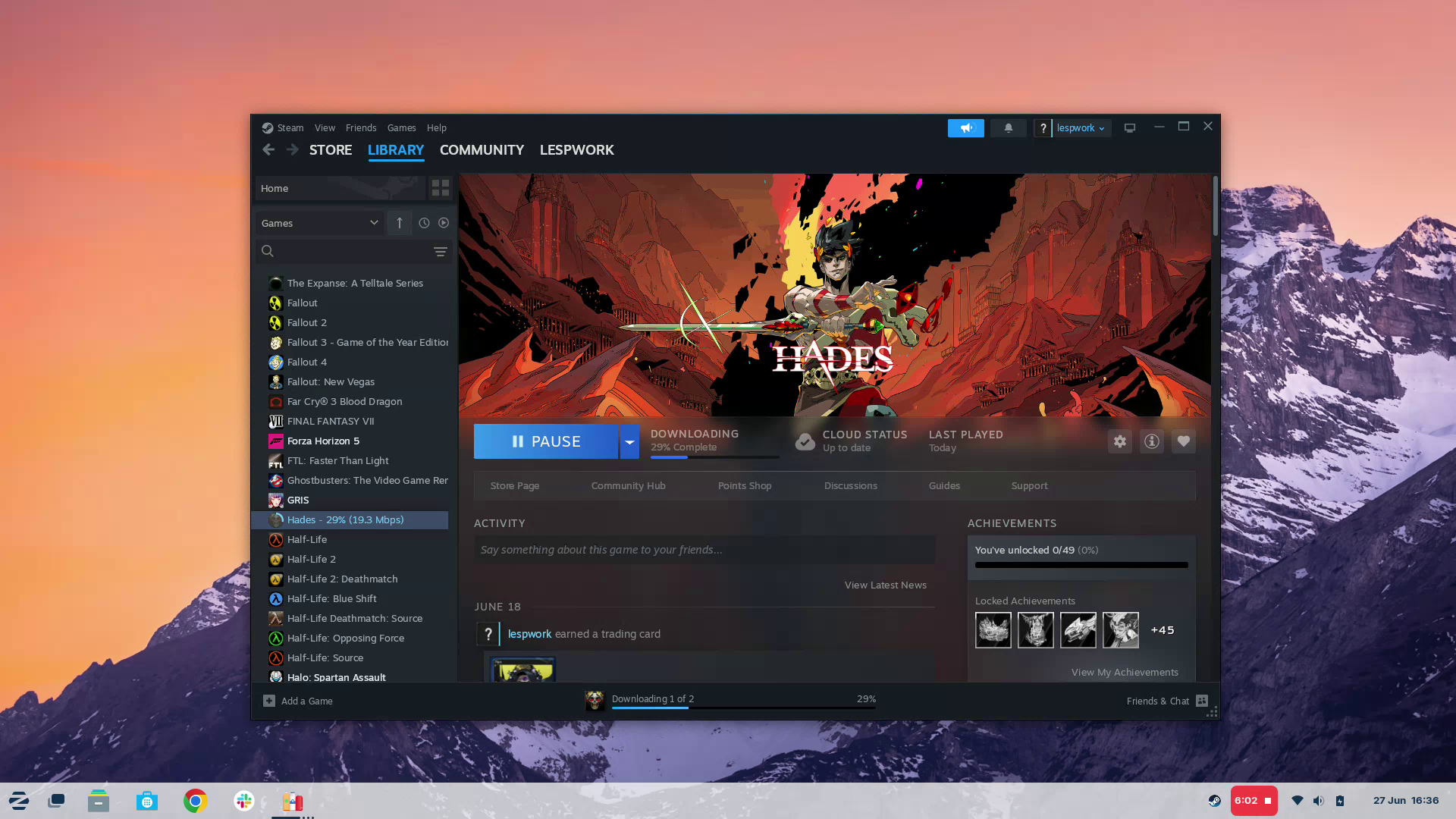1456x819 pixels.
Task: Open Chrome from the taskbar
Action: (195, 801)
